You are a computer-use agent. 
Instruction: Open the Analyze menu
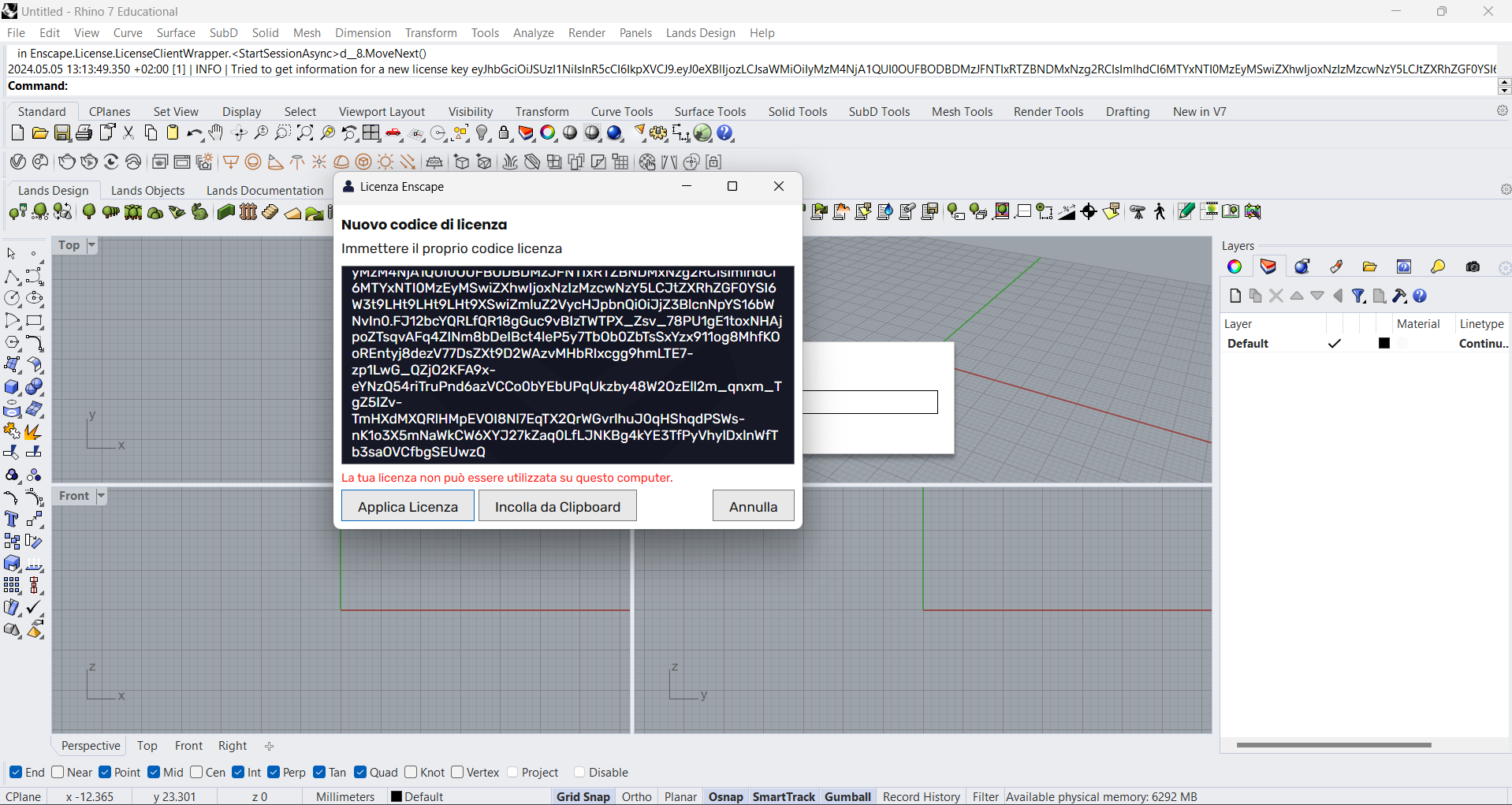pyautogui.click(x=533, y=33)
